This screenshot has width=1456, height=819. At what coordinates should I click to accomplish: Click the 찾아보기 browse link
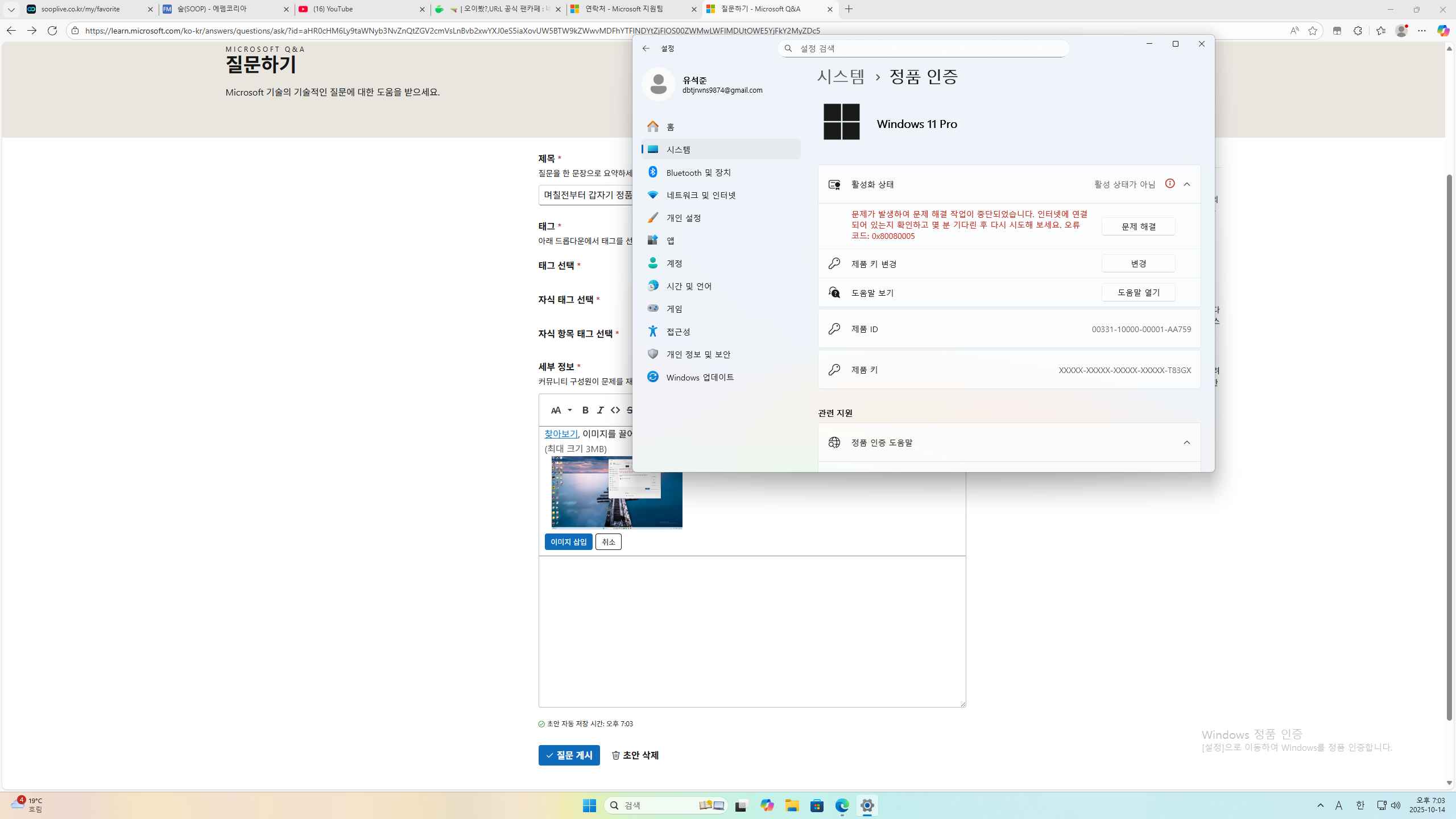(561, 433)
